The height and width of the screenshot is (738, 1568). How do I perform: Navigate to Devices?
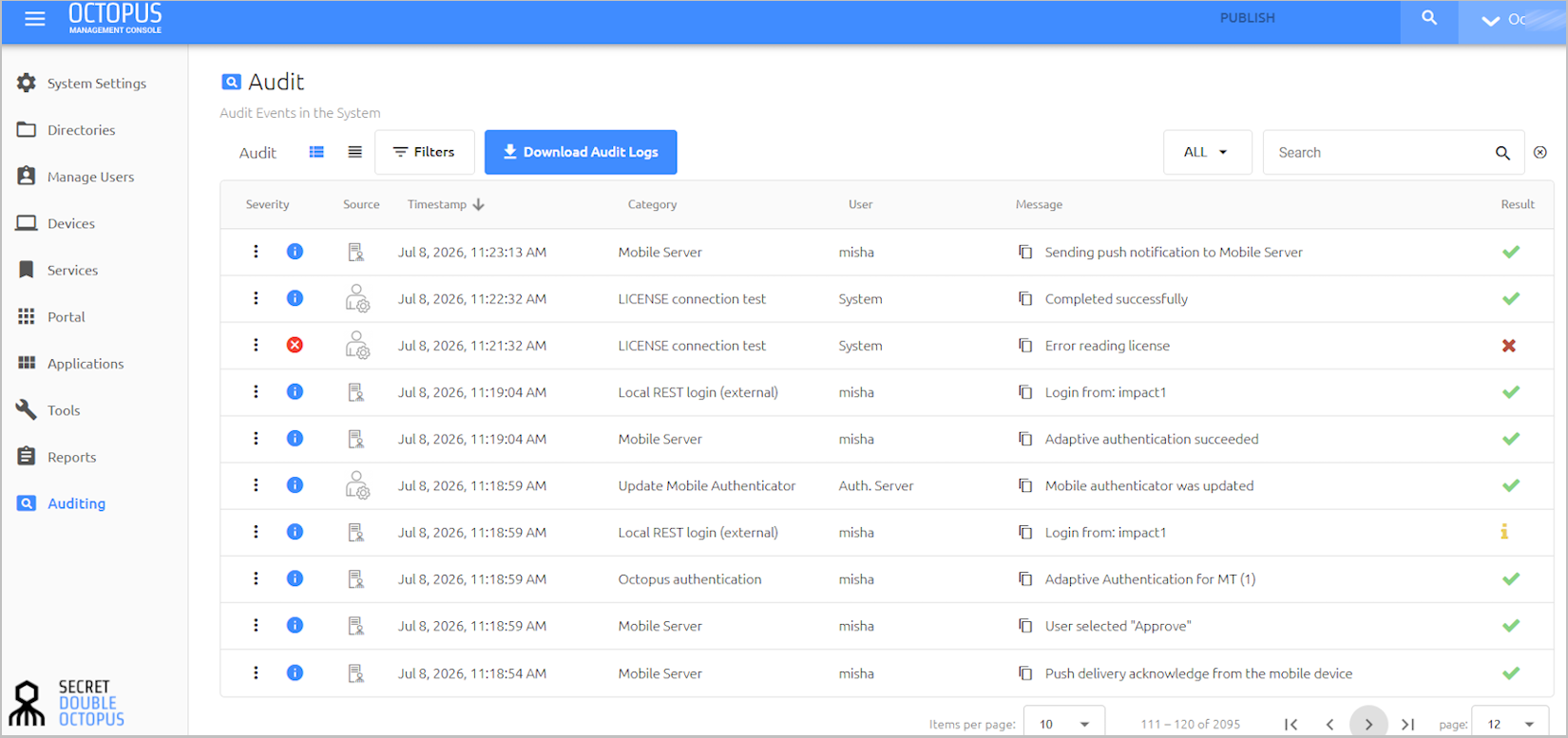pyautogui.click(x=56, y=223)
